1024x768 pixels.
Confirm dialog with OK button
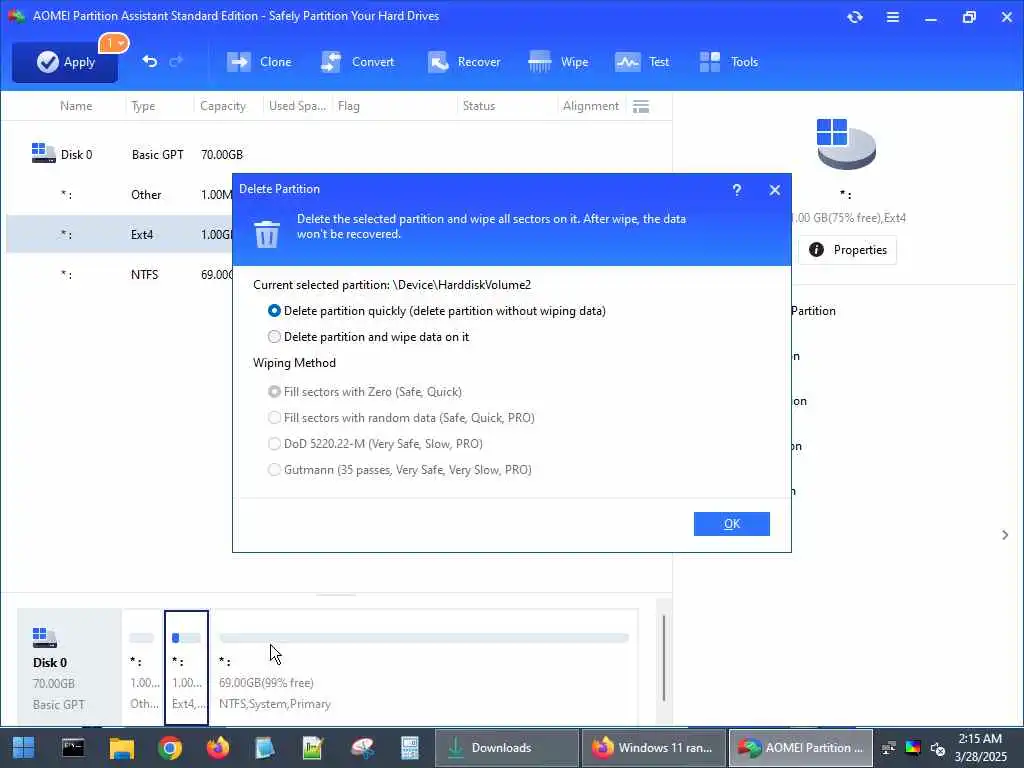731,524
